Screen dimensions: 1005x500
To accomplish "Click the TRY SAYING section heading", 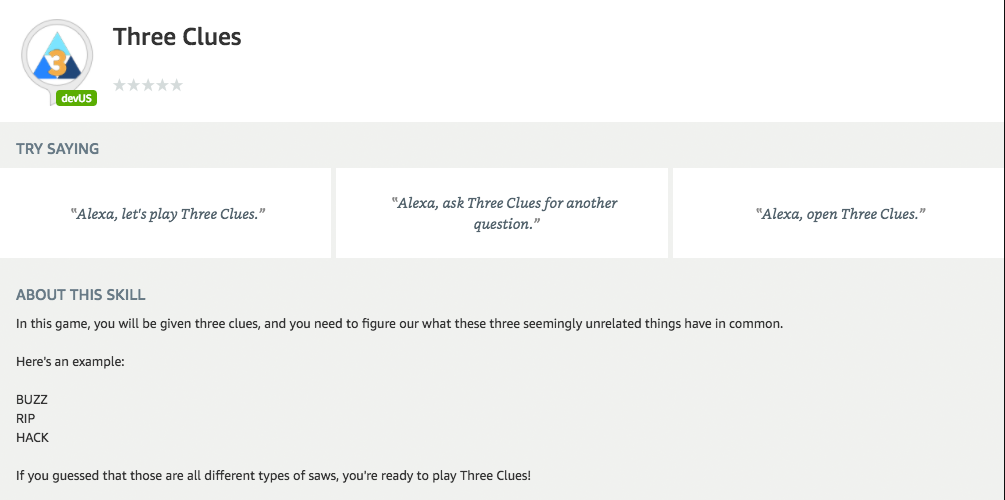I will coord(57,149).
